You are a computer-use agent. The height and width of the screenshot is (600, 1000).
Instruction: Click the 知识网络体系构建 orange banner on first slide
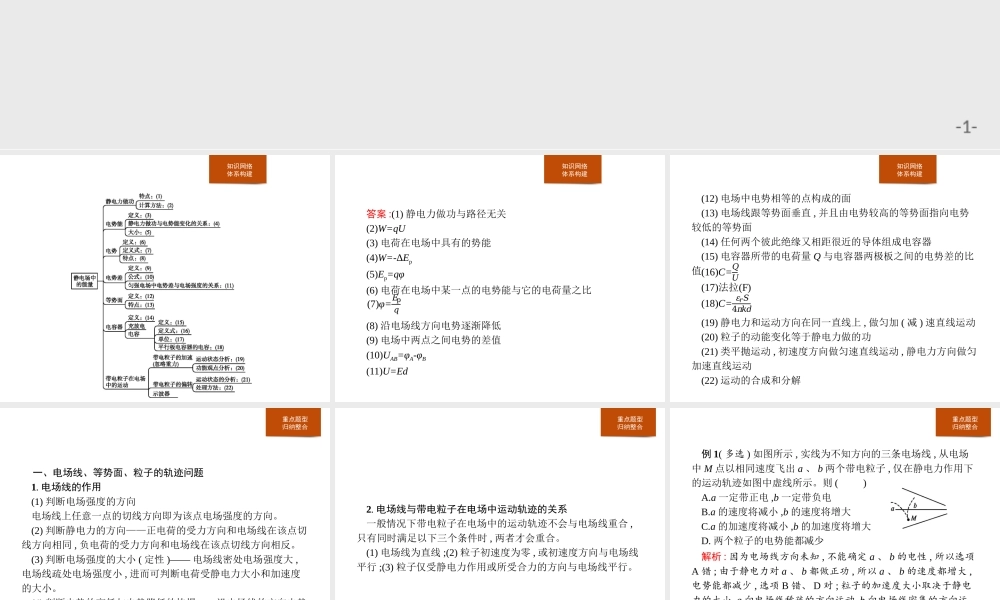point(237,169)
